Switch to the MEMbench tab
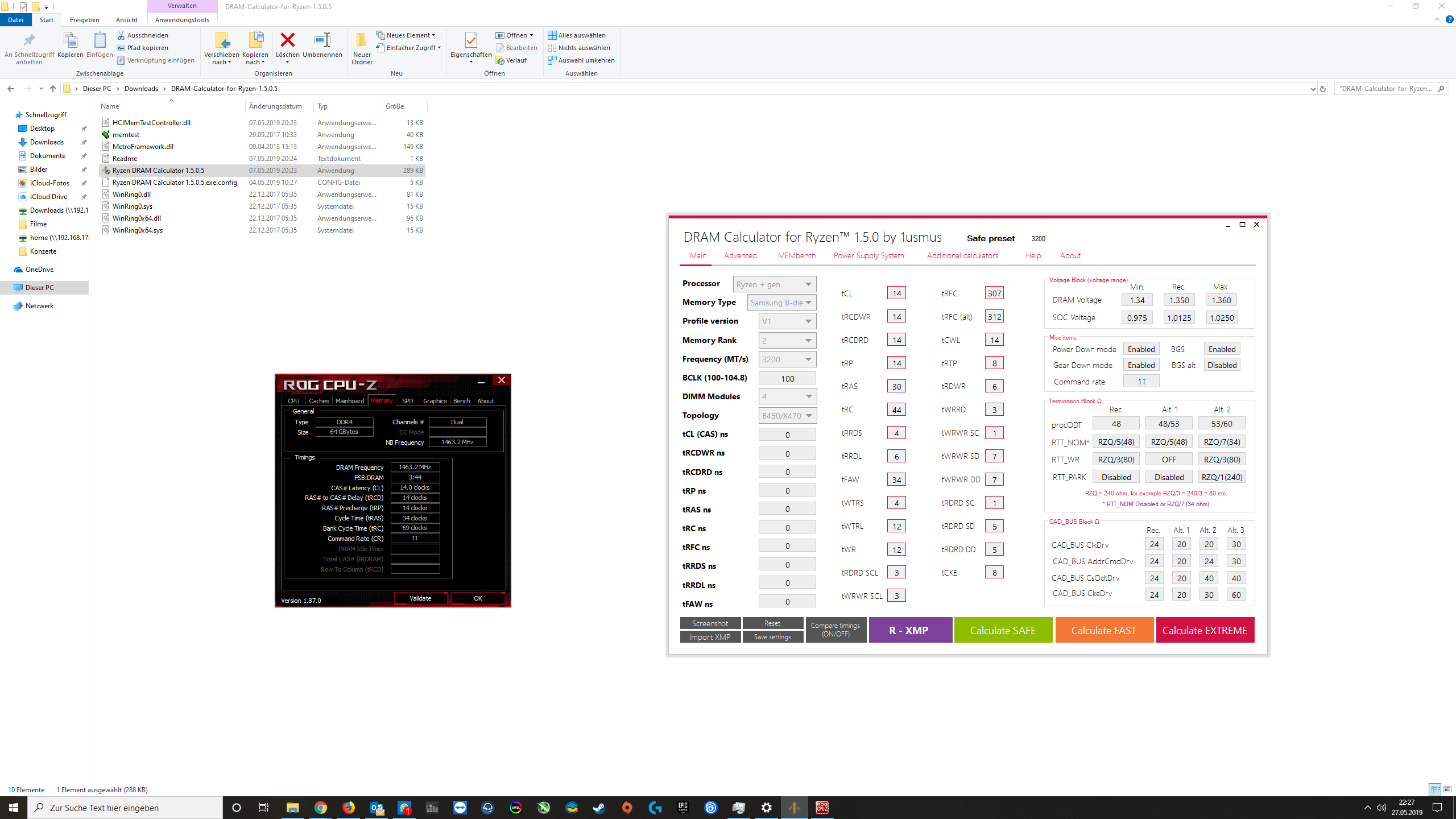 (x=796, y=255)
